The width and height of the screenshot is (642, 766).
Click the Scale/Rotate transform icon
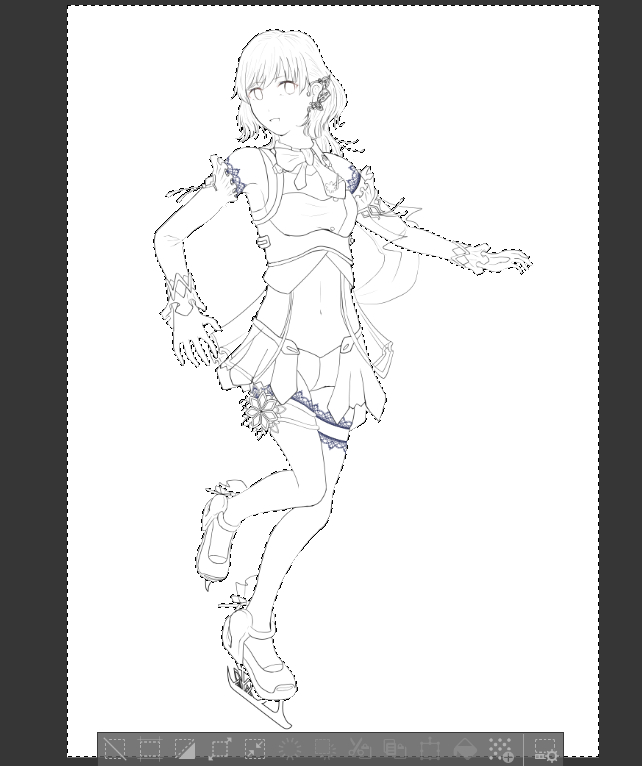click(x=430, y=748)
